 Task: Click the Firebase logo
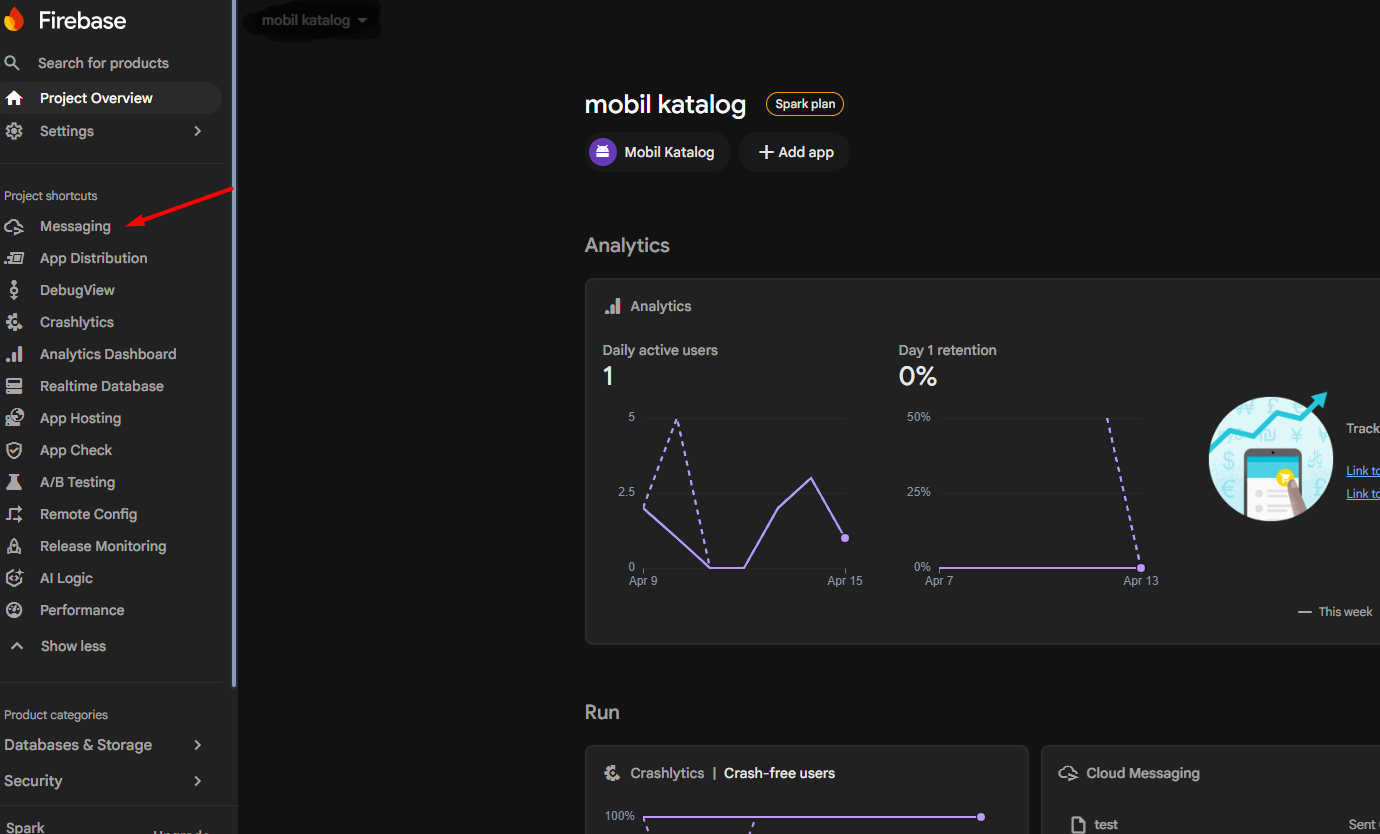14,20
